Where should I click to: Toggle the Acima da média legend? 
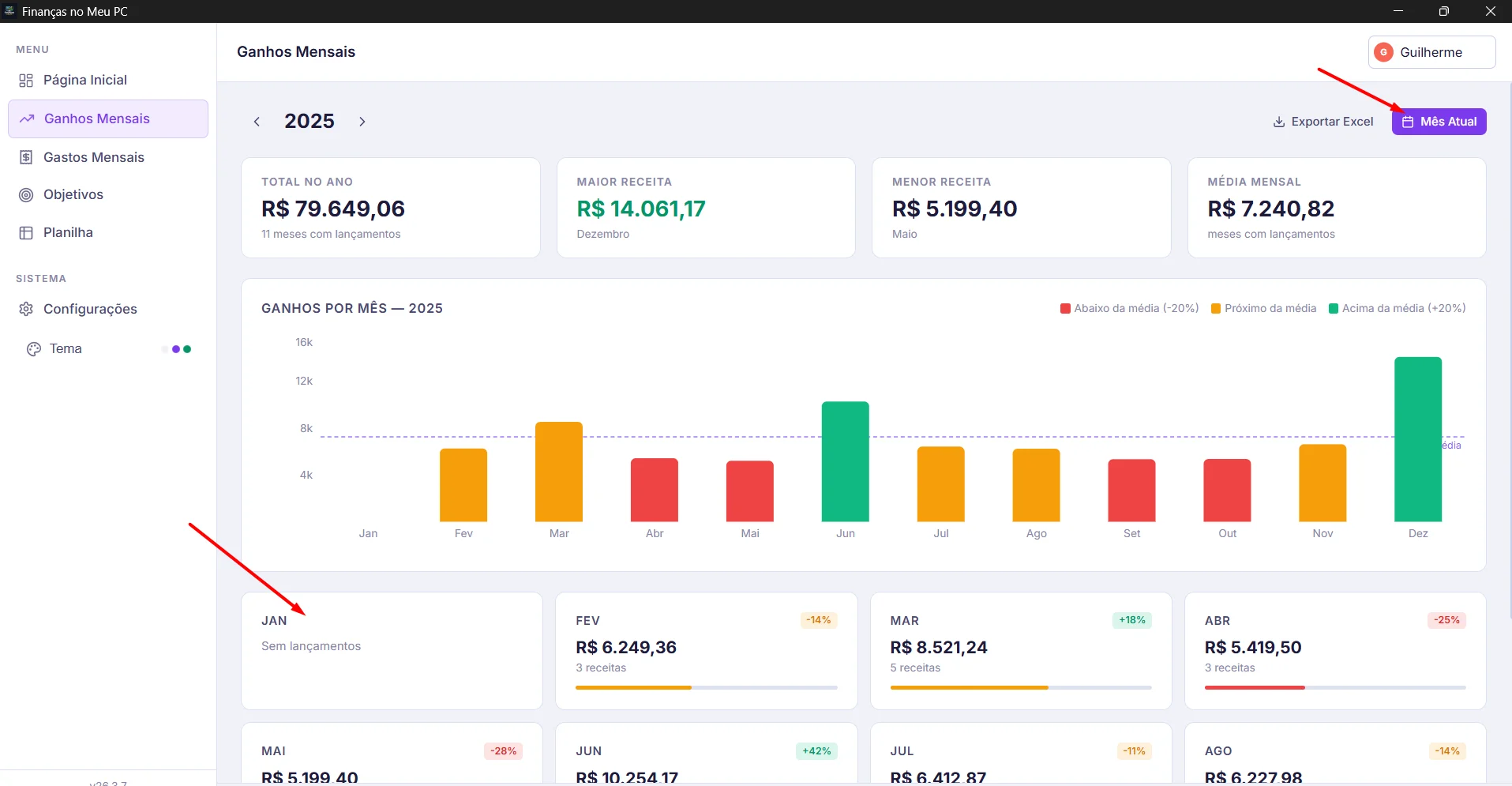click(x=1396, y=308)
